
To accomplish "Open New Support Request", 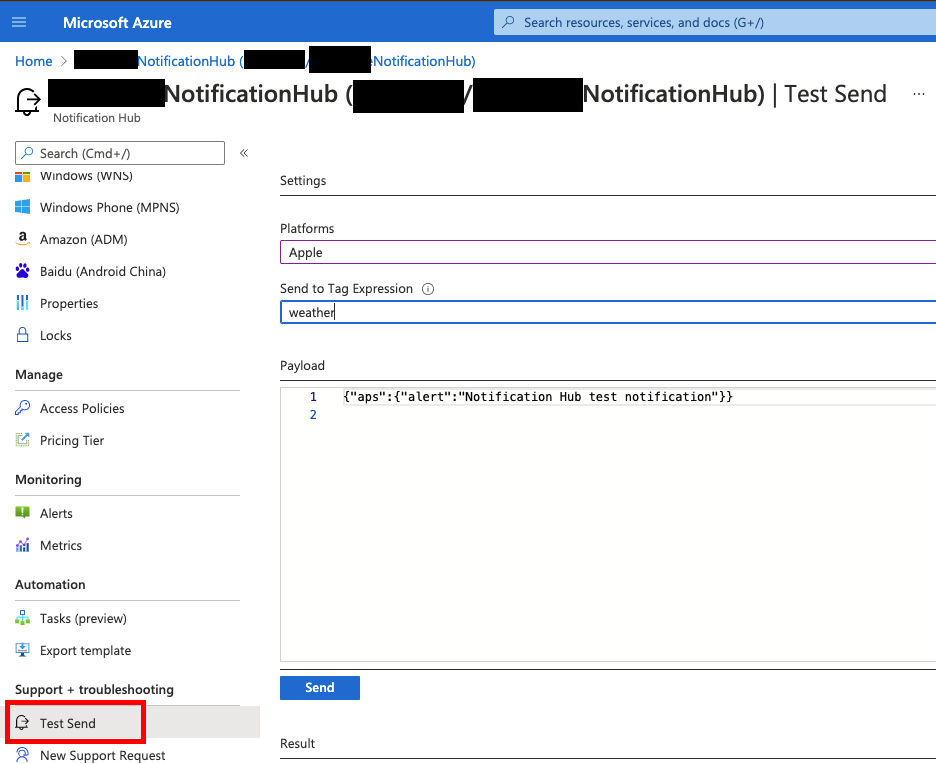I will click(x=102, y=755).
